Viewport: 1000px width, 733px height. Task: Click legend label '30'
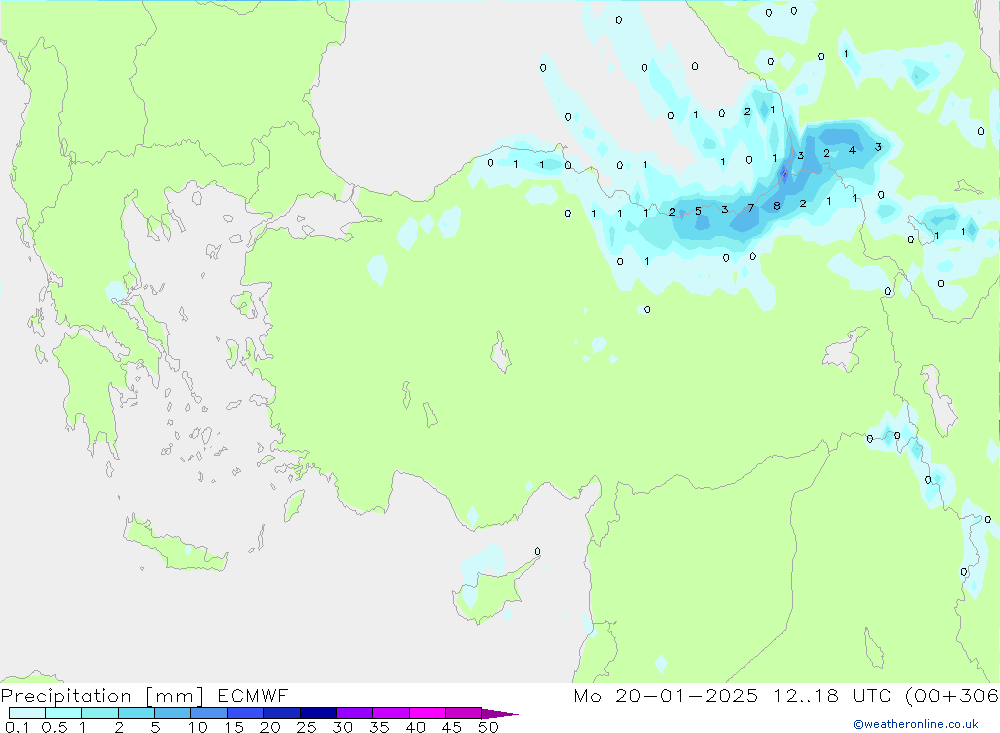coord(342,727)
